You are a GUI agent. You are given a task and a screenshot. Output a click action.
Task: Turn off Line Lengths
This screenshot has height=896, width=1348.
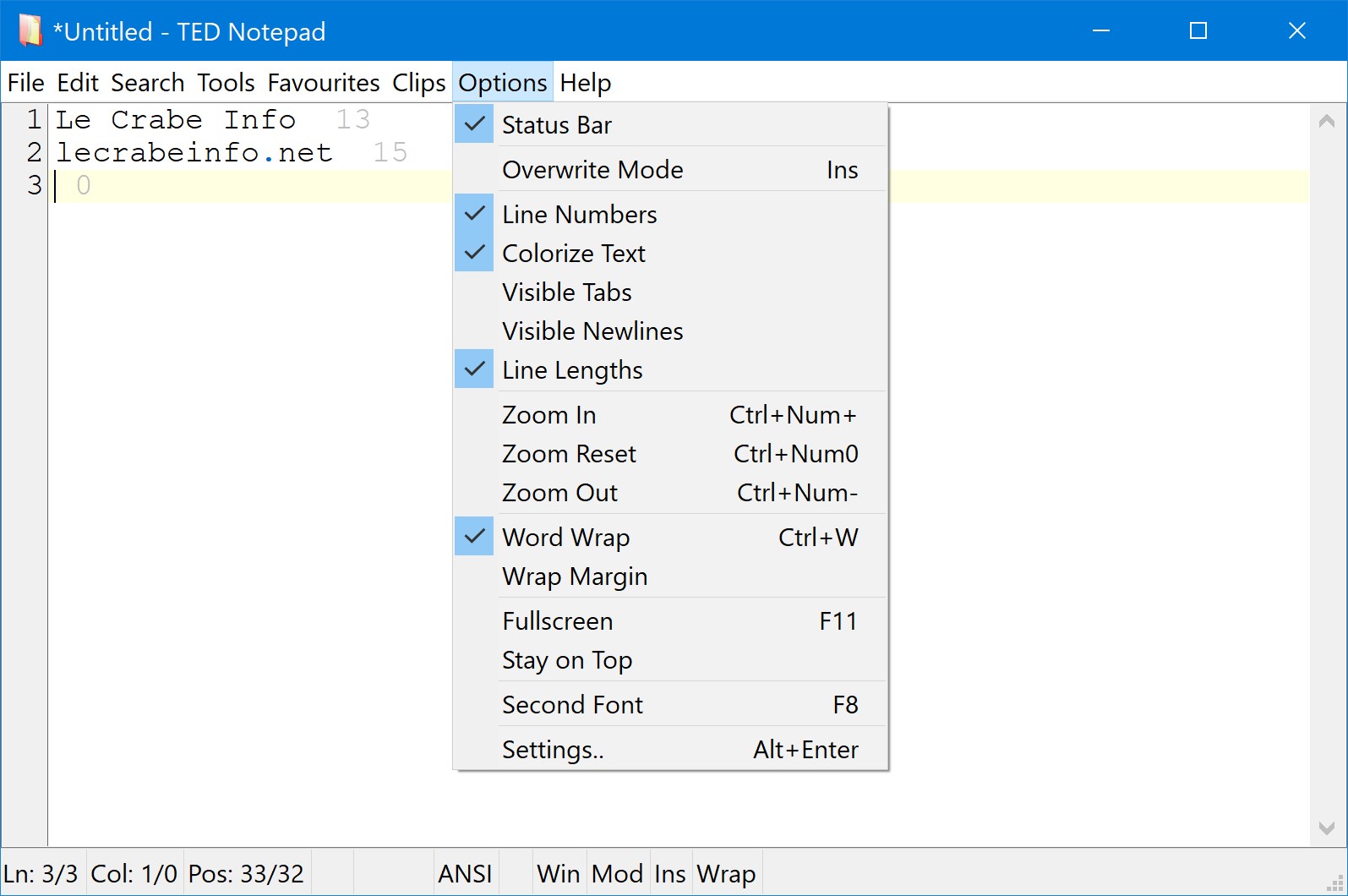tap(671, 370)
